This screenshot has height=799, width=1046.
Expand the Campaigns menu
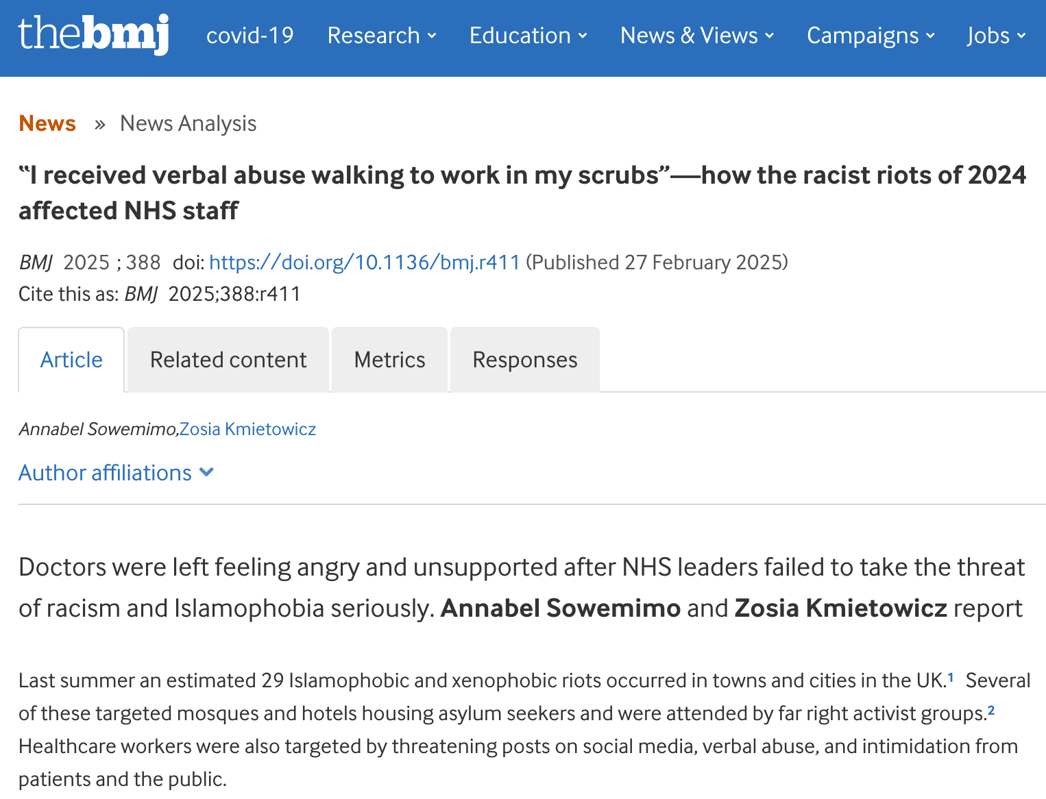coord(870,36)
